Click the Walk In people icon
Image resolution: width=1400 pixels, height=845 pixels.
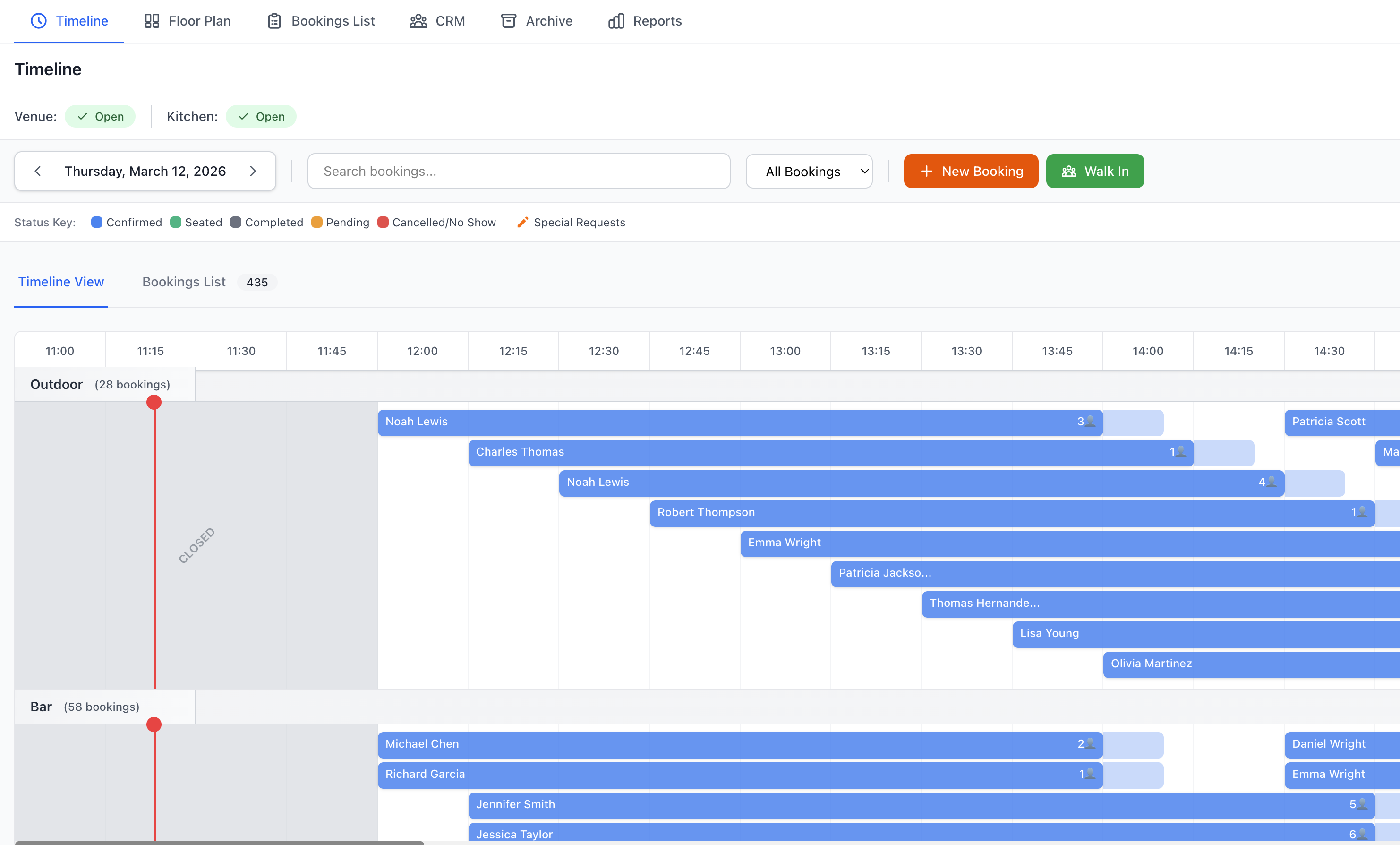point(1068,171)
